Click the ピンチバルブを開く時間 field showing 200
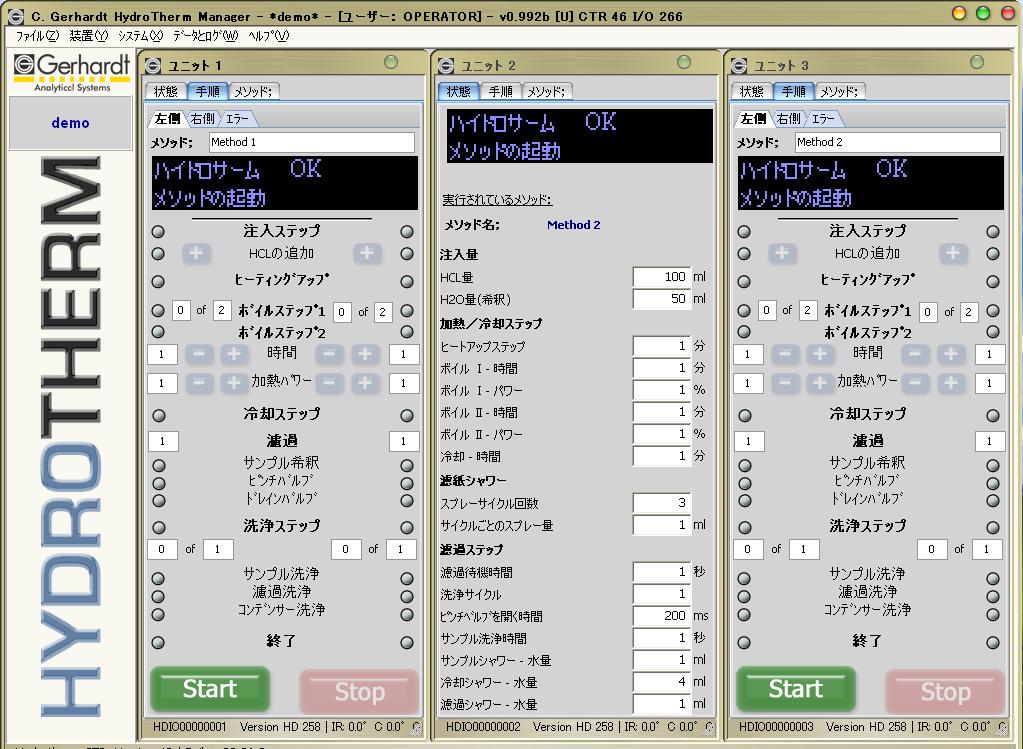1023x749 pixels. click(x=661, y=616)
